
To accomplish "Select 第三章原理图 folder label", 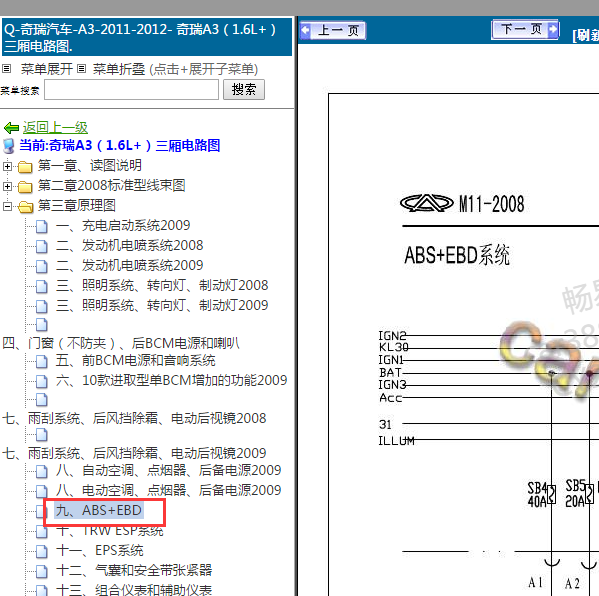I will 76,206.
